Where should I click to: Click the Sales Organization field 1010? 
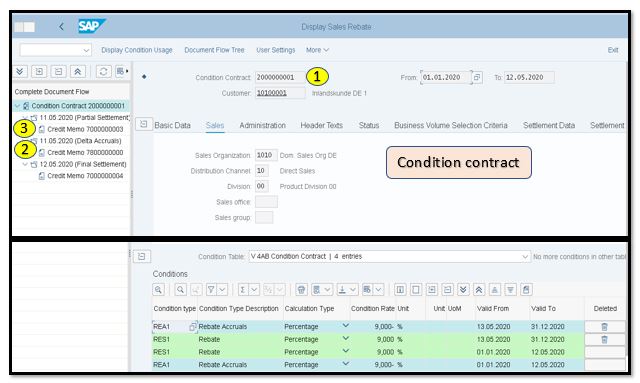coord(266,155)
